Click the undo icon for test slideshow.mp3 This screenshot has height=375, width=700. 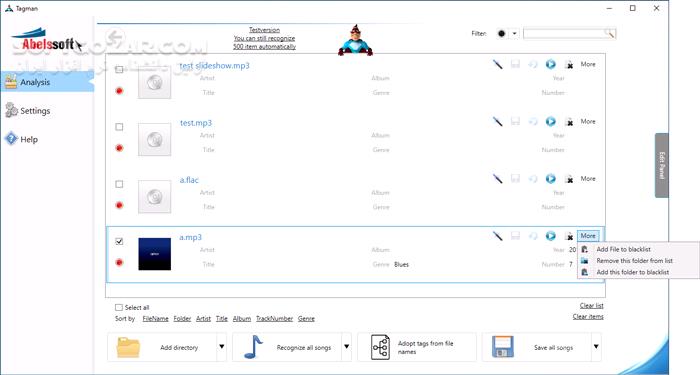click(x=533, y=64)
